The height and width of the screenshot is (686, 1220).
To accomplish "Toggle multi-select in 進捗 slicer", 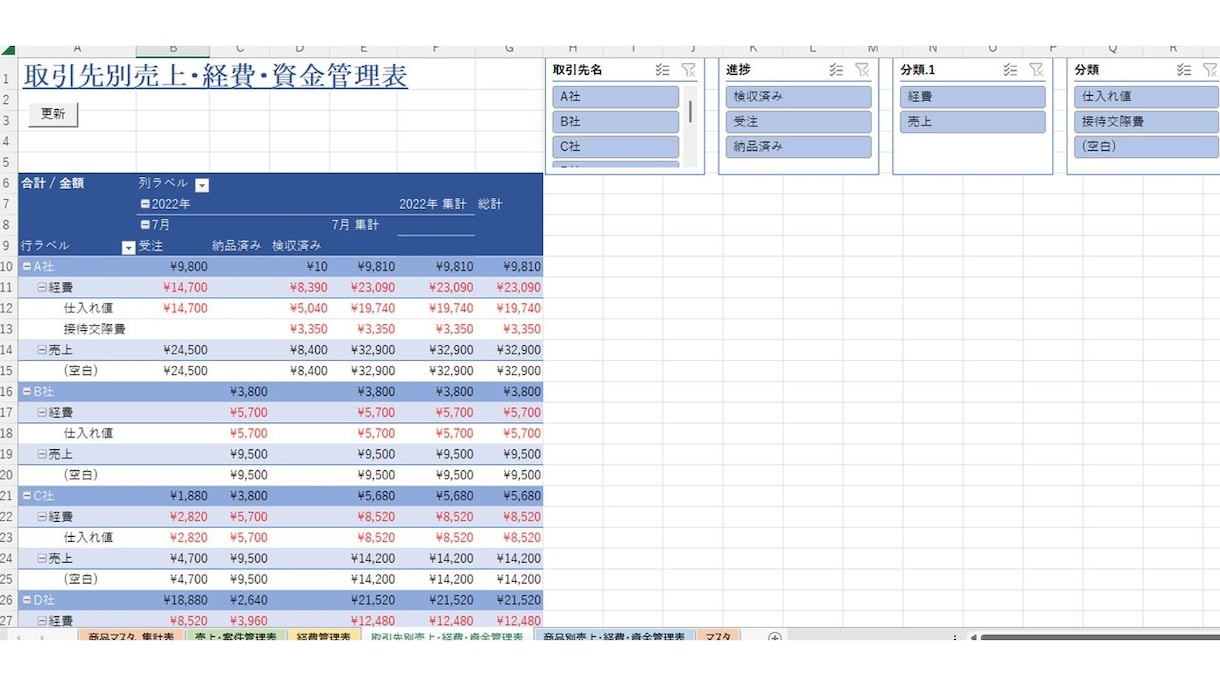I will pos(836,70).
